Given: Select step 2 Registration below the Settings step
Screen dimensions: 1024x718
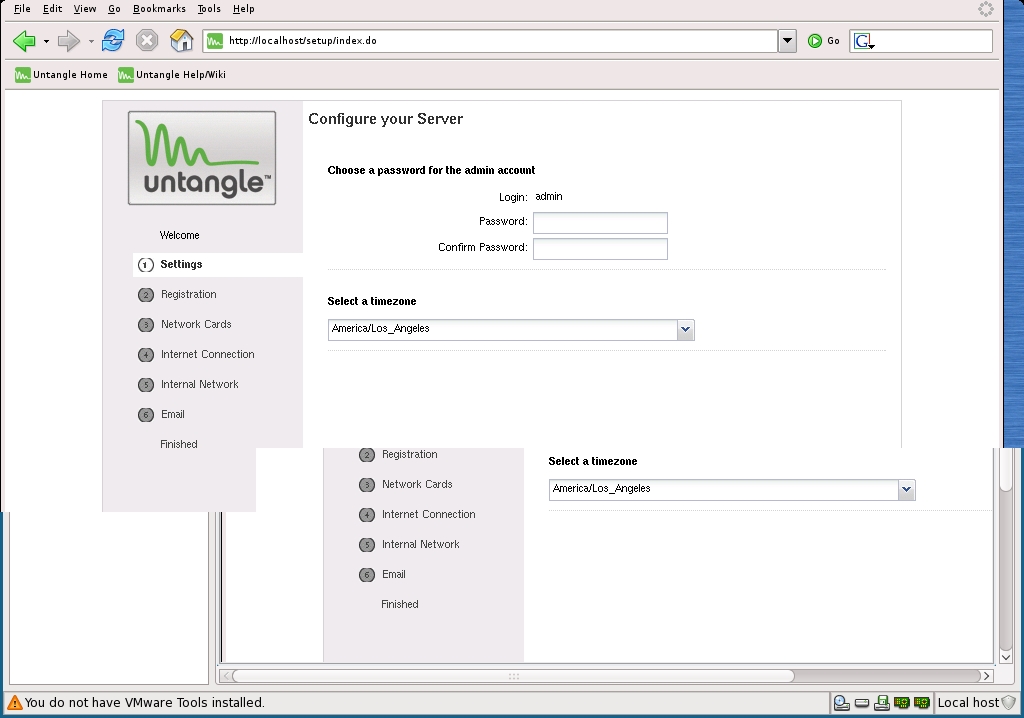Looking at the screenshot, I should pyautogui.click(x=177, y=295).
